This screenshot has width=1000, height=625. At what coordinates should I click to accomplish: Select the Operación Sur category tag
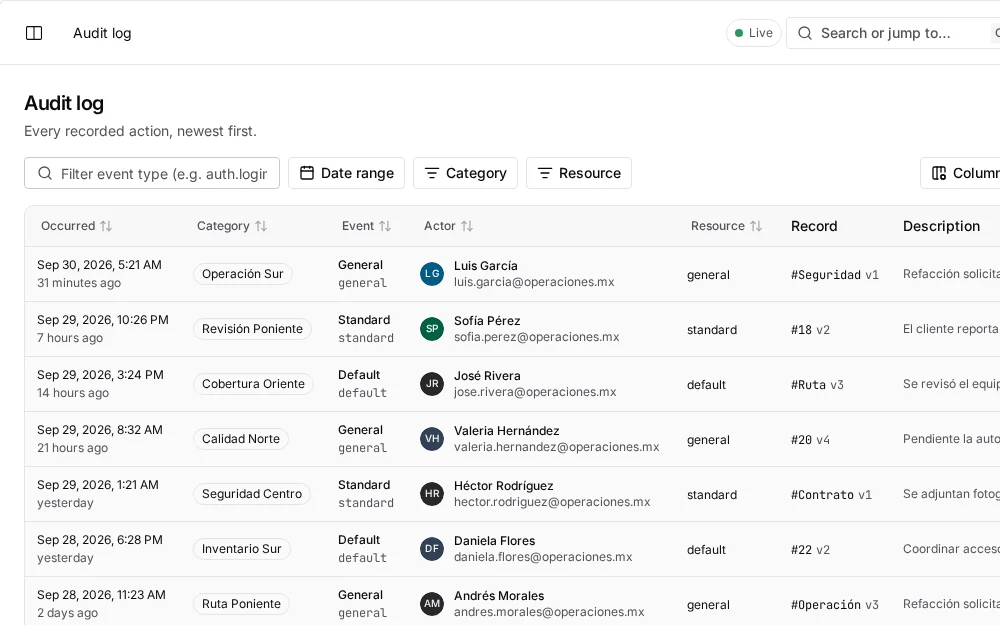[242, 274]
